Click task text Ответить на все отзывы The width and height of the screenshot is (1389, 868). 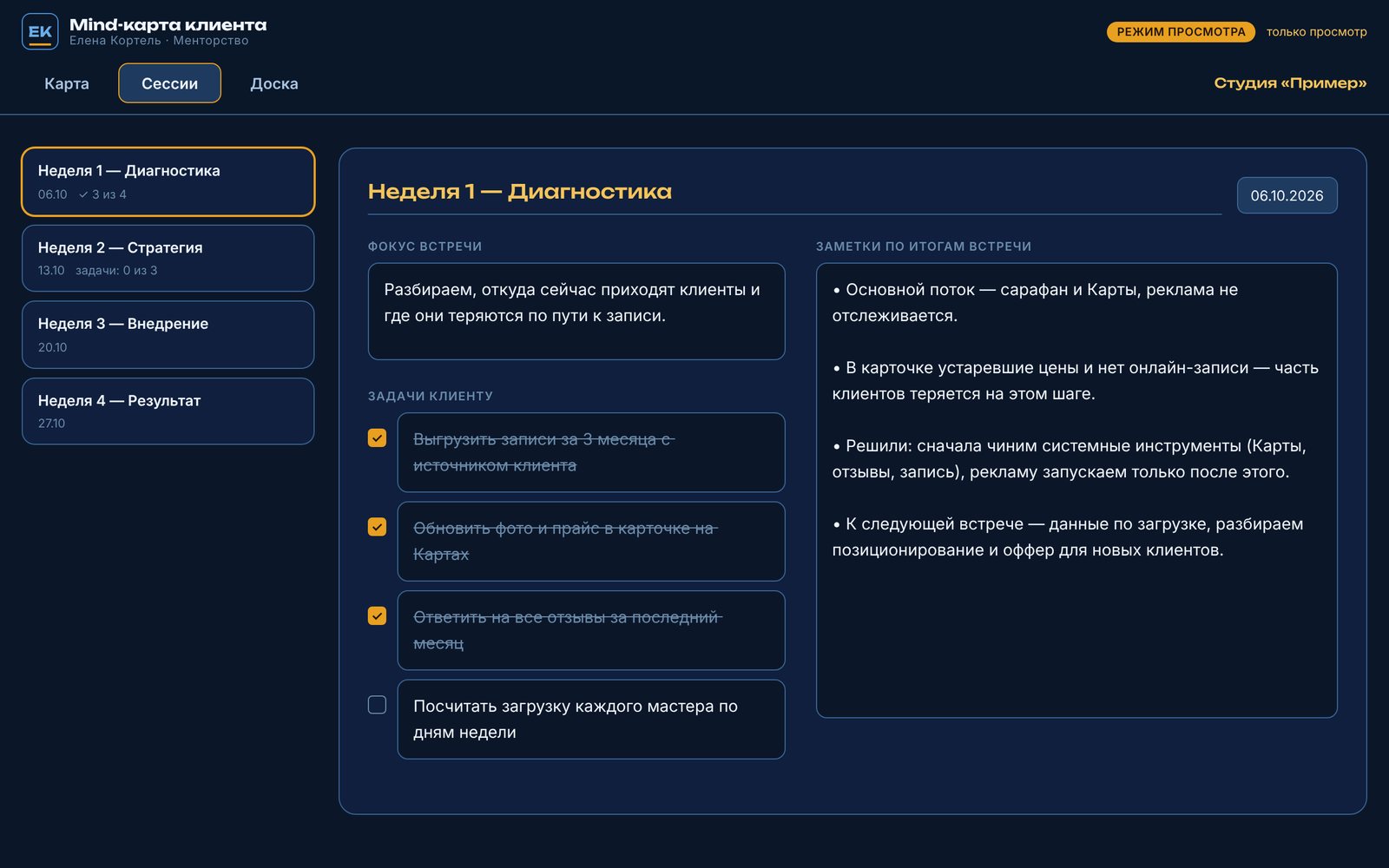(591, 630)
